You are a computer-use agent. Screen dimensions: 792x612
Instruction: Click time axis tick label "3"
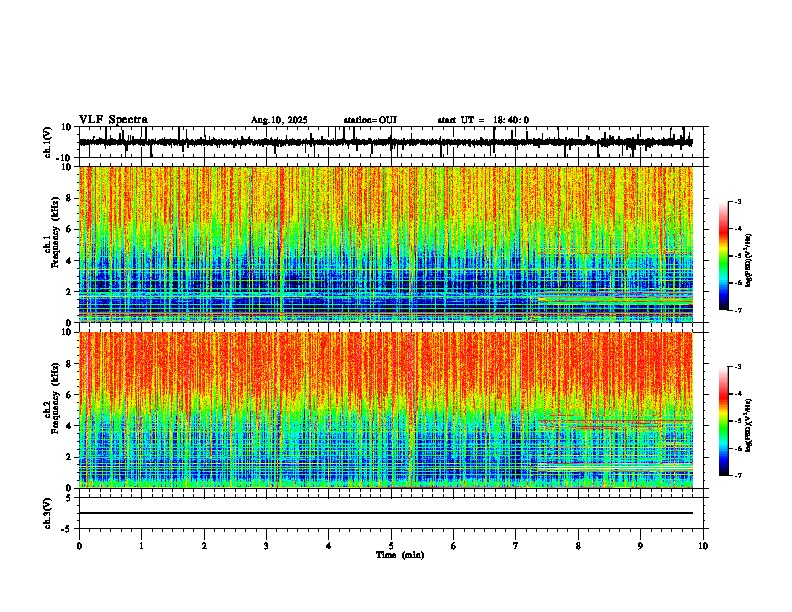[x=266, y=546]
